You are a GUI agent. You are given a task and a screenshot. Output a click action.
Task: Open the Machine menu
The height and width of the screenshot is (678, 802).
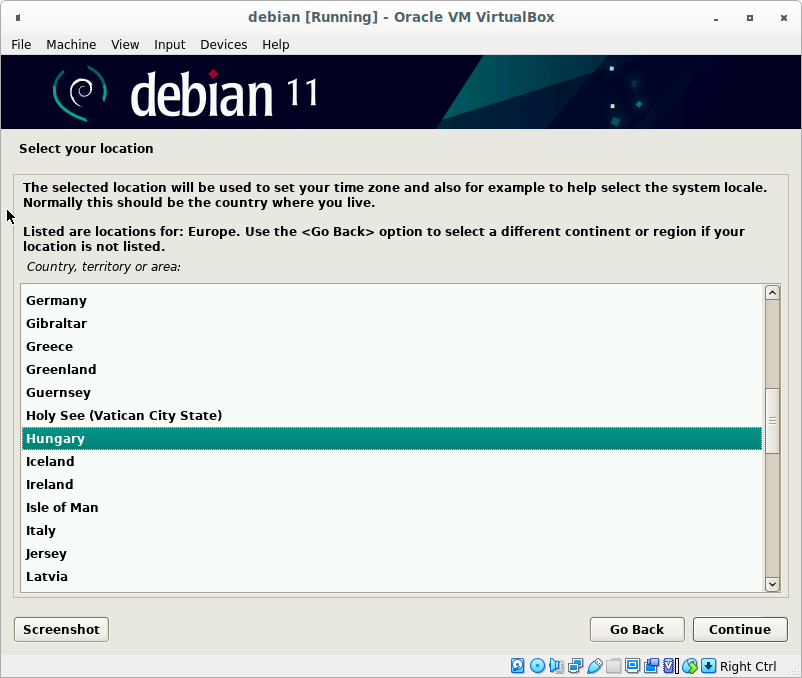[71, 44]
